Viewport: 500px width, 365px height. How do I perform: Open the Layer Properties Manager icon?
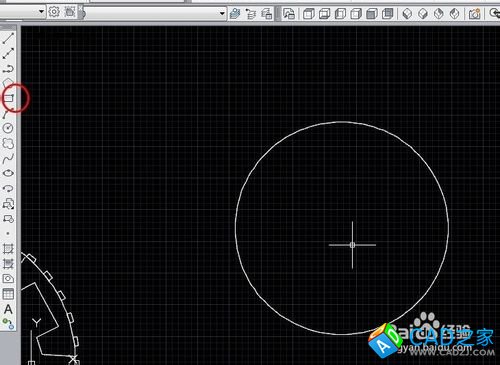[235, 14]
